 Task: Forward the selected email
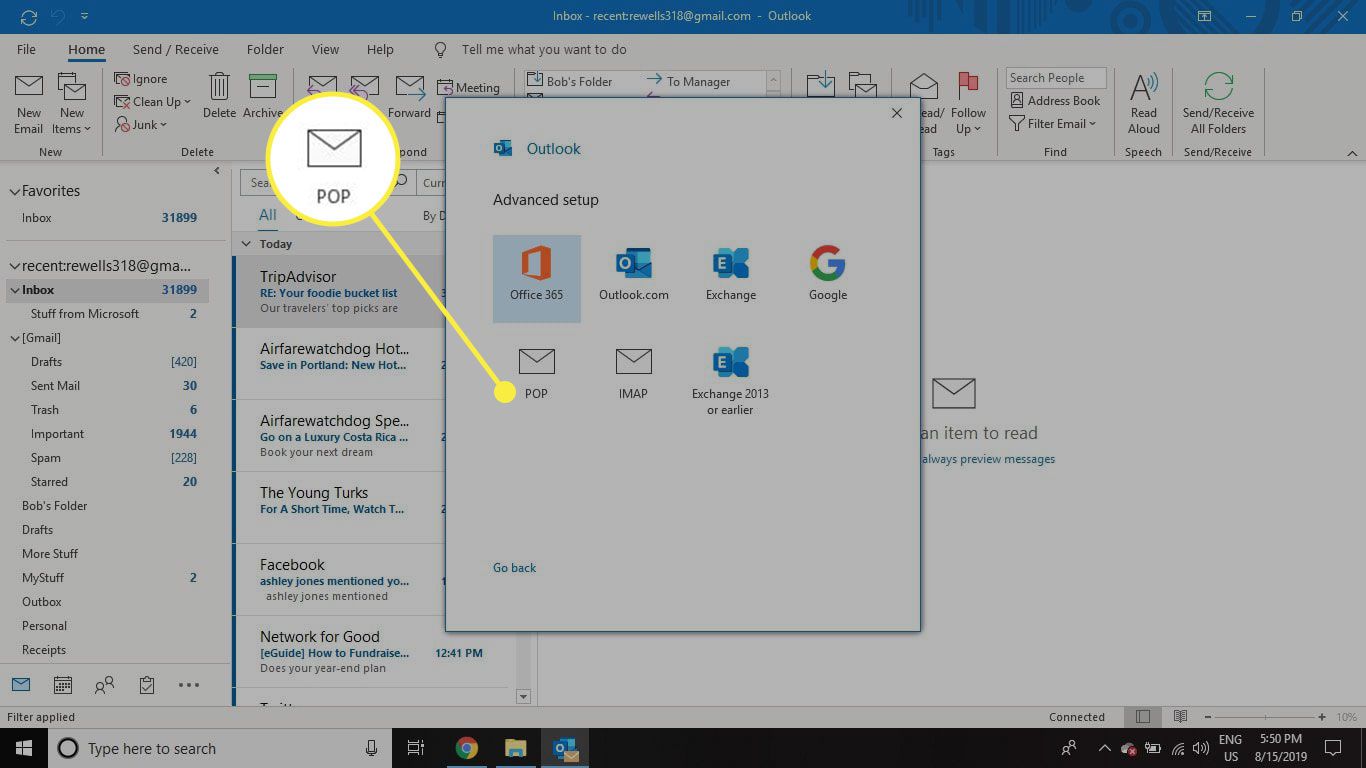[x=409, y=96]
